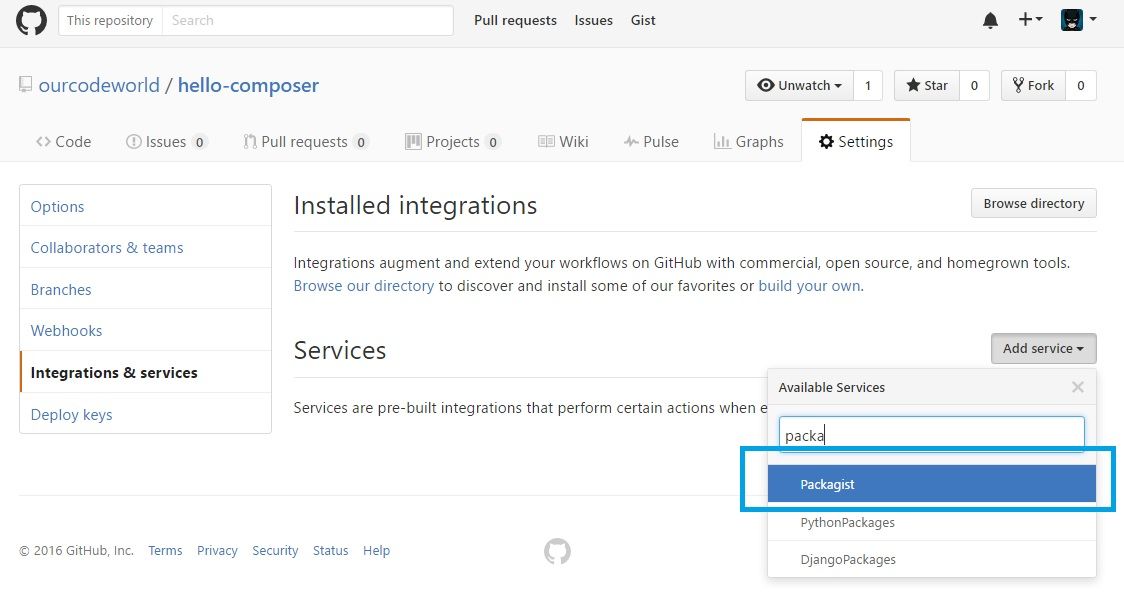Go to the Wiki tab
This screenshot has height=595, width=1124.
pyautogui.click(x=562, y=142)
